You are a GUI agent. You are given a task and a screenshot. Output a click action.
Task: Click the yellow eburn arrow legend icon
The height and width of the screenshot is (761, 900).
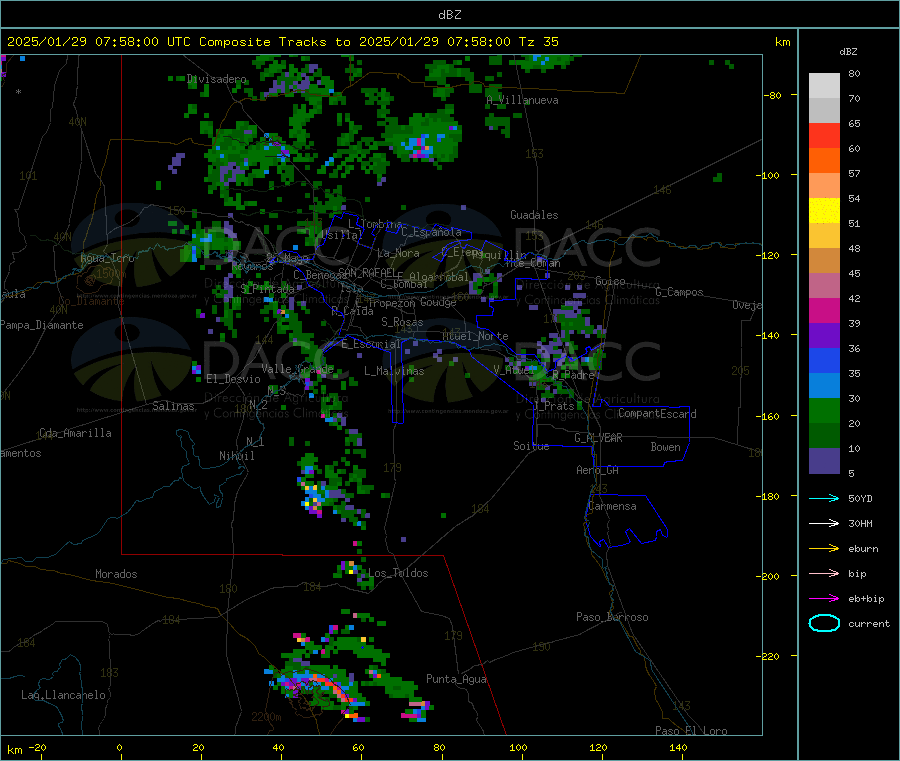(x=824, y=549)
